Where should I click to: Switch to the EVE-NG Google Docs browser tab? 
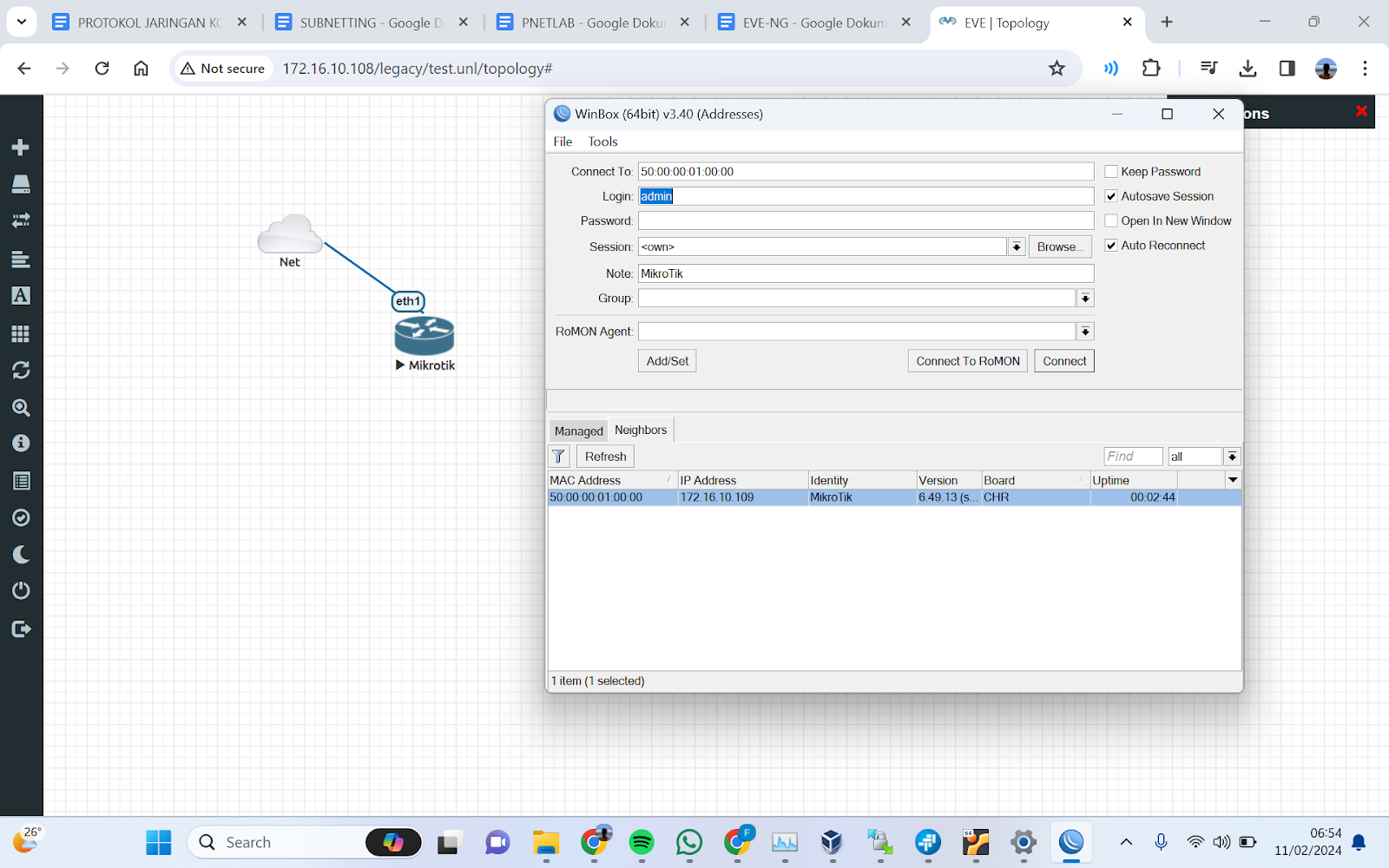click(x=814, y=23)
